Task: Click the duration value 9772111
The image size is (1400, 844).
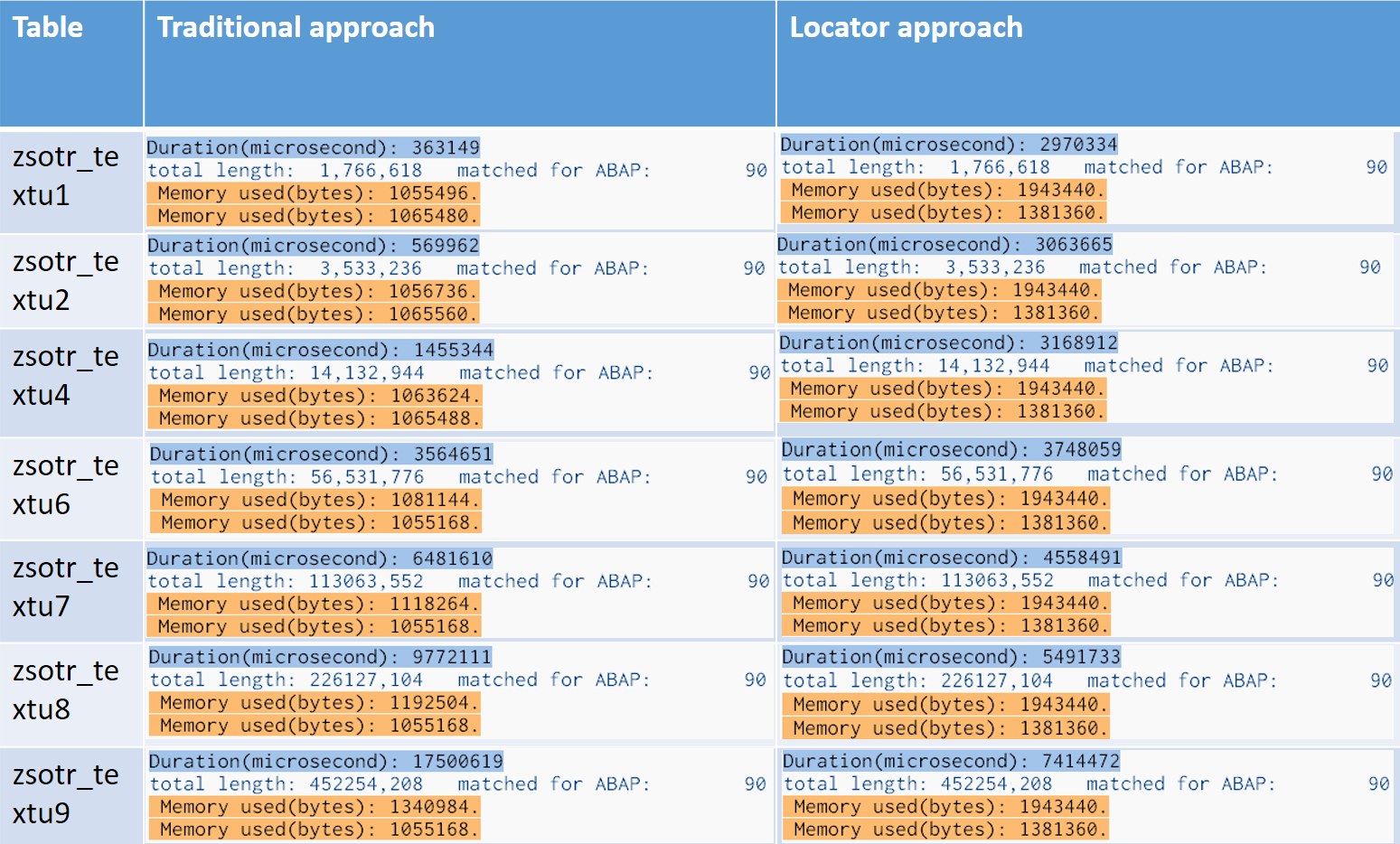Action: [x=452, y=657]
